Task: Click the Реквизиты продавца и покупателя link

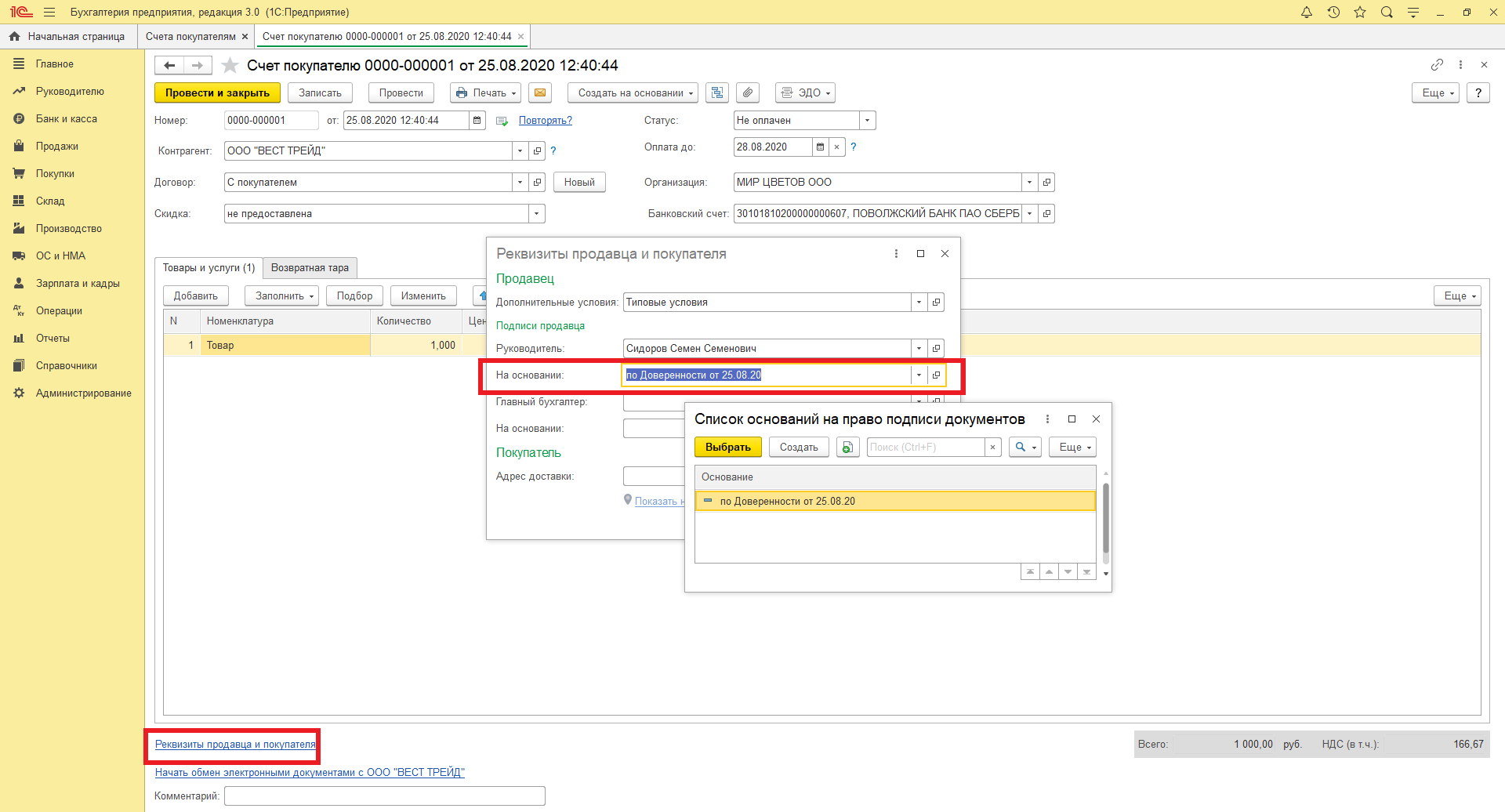Action: coord(235,745)
